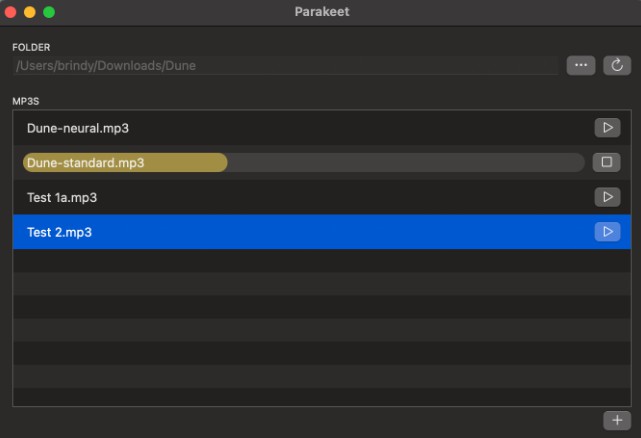Select the Dune-neural.mp3 row

coord(300,128)
